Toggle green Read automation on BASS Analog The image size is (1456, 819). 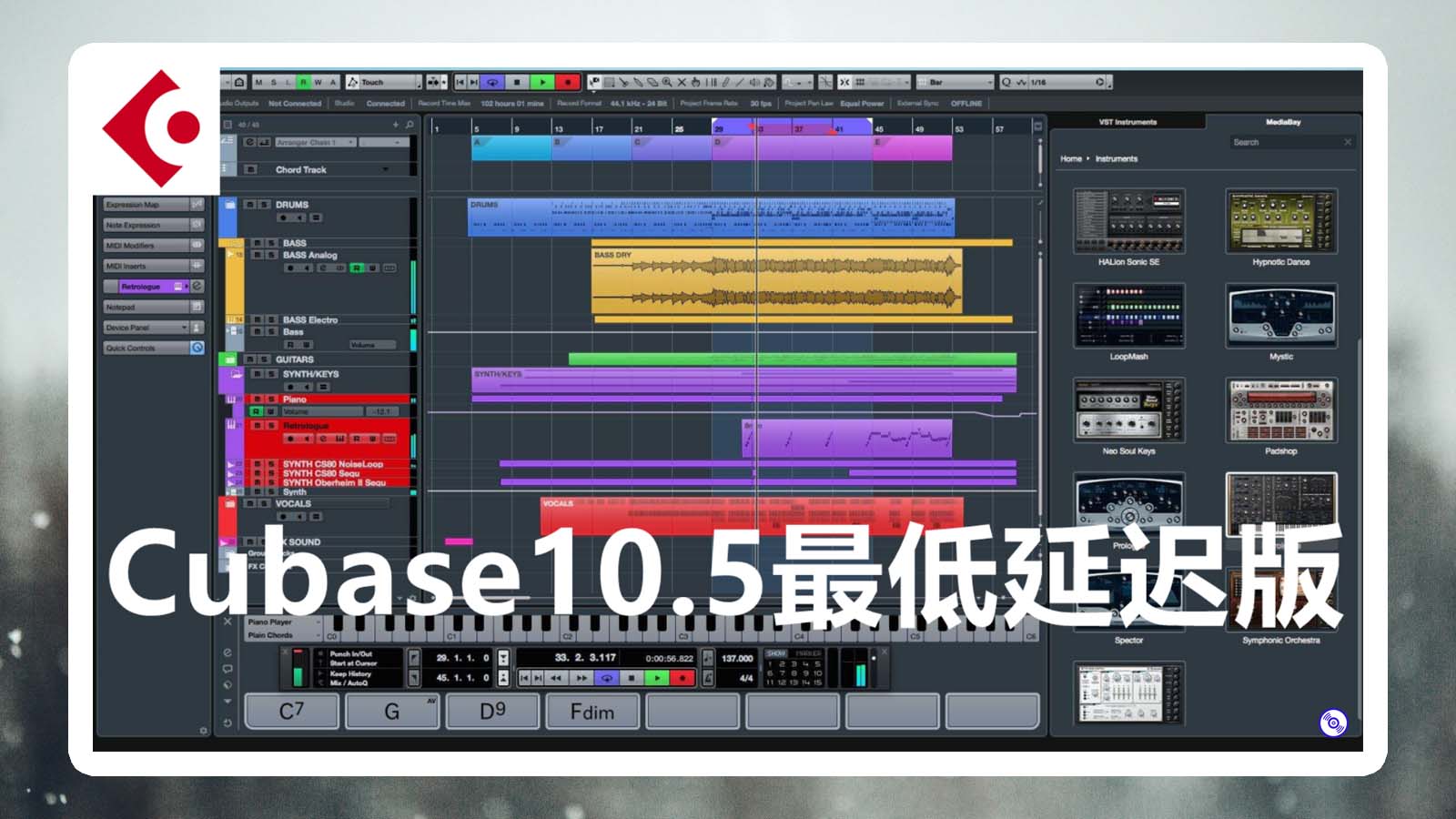[357, 268]
